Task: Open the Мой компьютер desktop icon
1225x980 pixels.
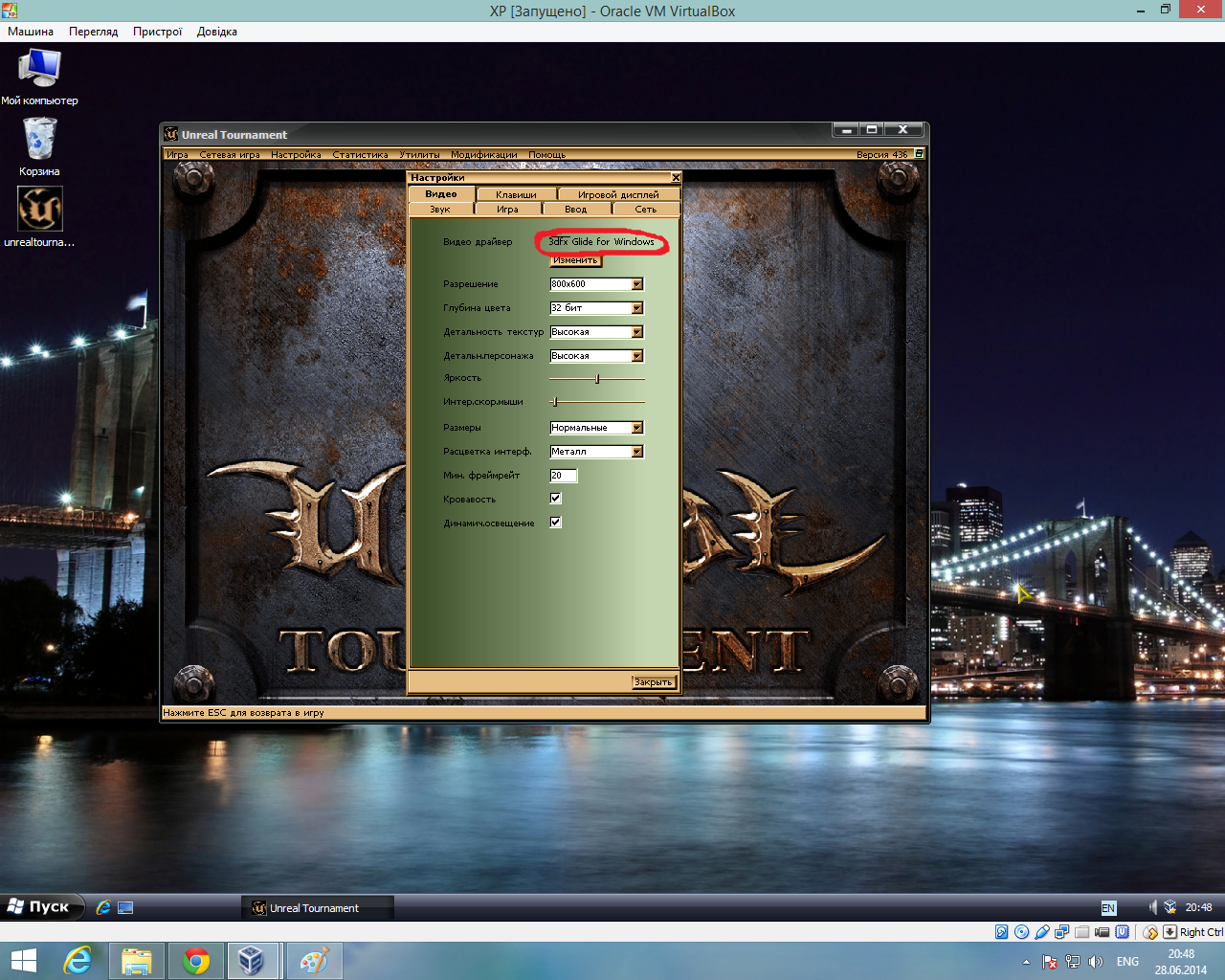Action: (39, 76)
